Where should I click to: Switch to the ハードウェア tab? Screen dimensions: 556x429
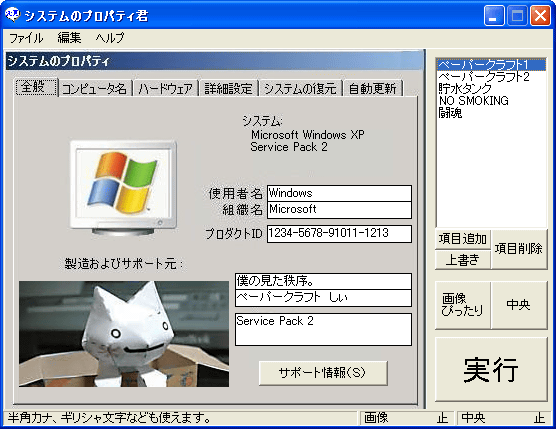pos(165,88)
